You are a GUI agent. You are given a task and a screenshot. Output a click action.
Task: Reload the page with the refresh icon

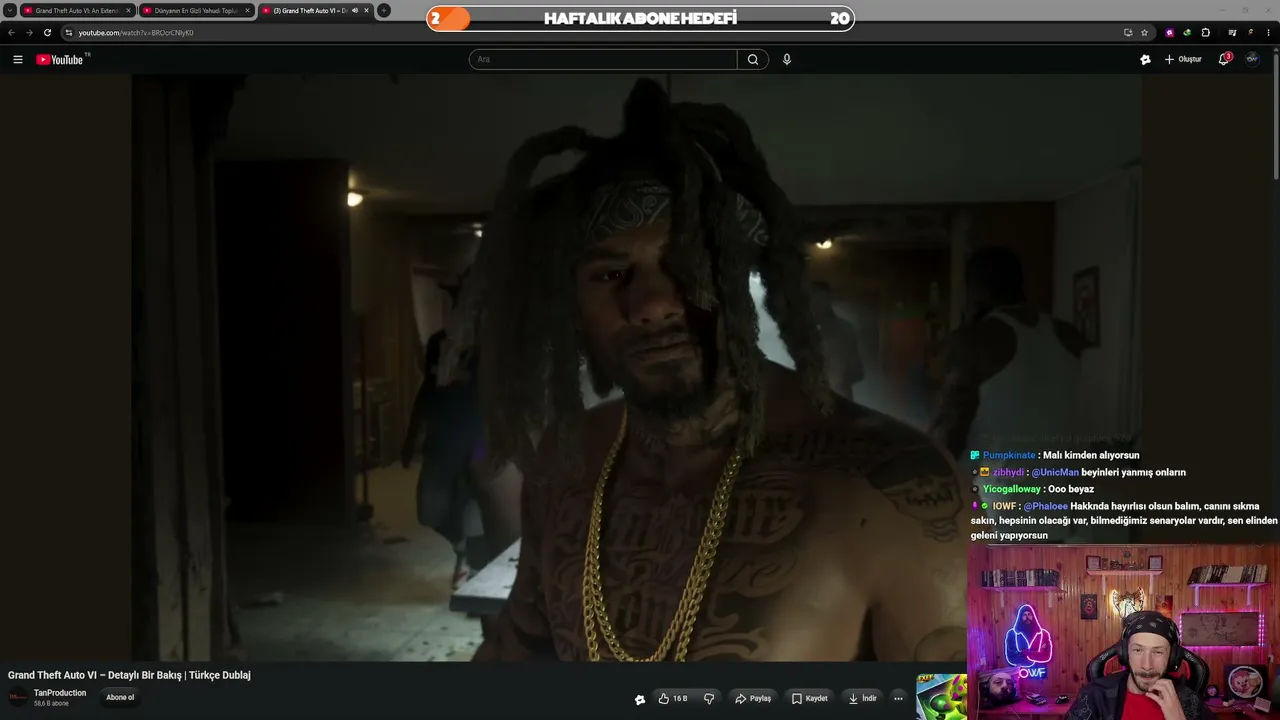pos(47,33)
